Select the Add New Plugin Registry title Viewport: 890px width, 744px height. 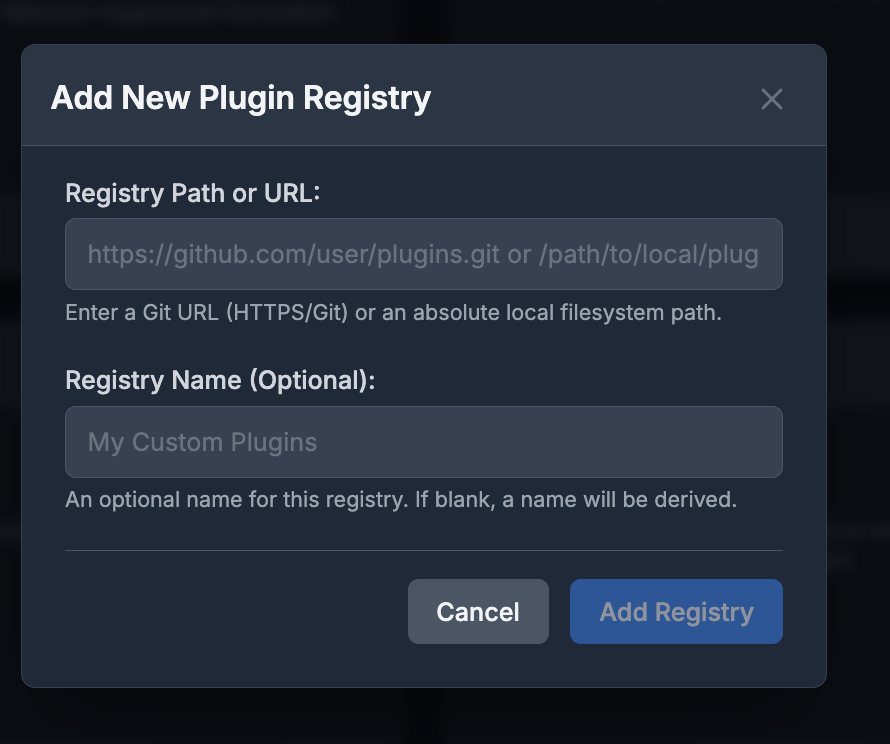240,97
